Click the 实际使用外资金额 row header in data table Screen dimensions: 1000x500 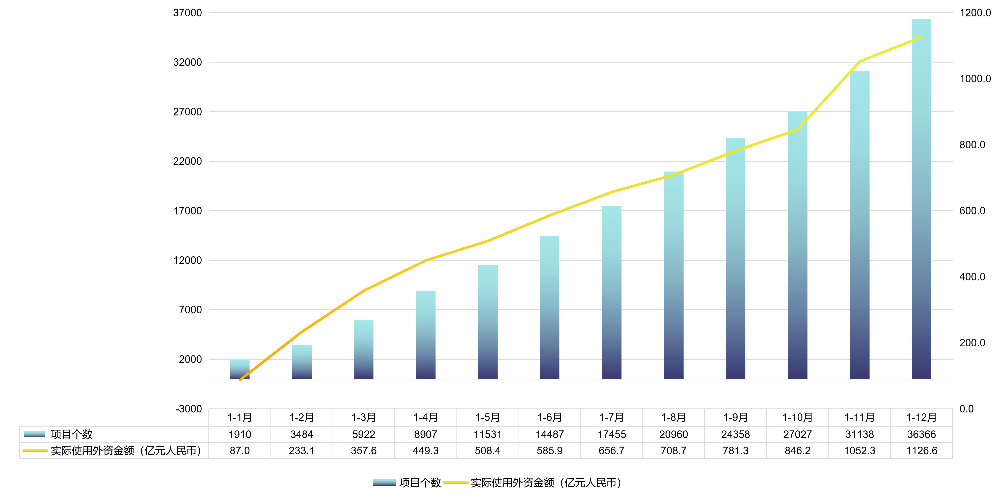click(x=125, y=450)
